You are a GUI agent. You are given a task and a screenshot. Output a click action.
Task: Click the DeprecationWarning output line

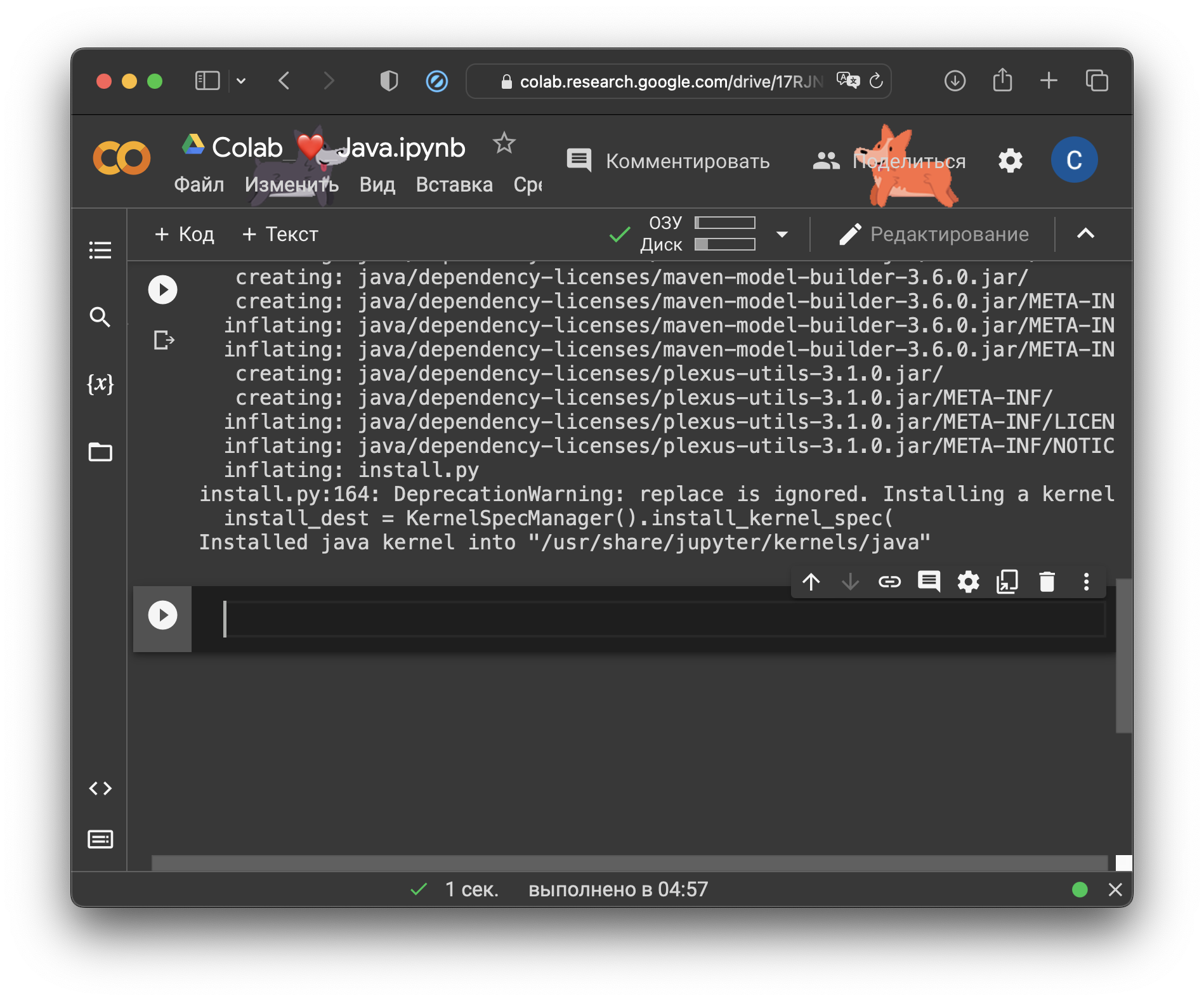[x=657, y=494]
